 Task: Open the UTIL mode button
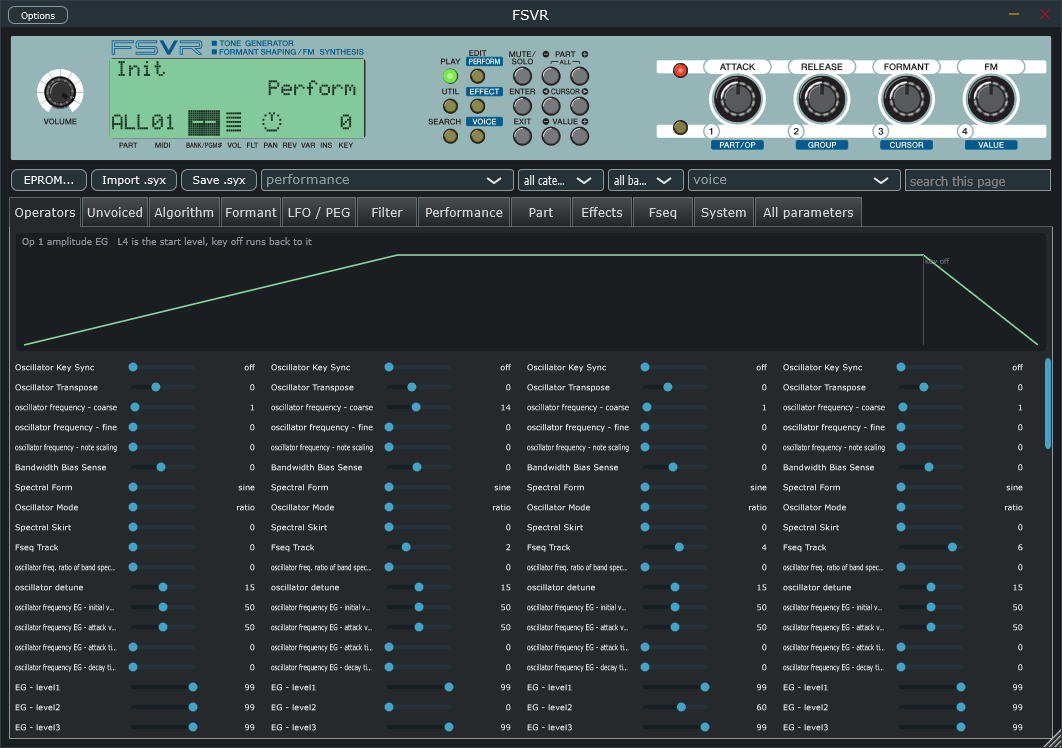pyautogui.click(x=450, y=106)
